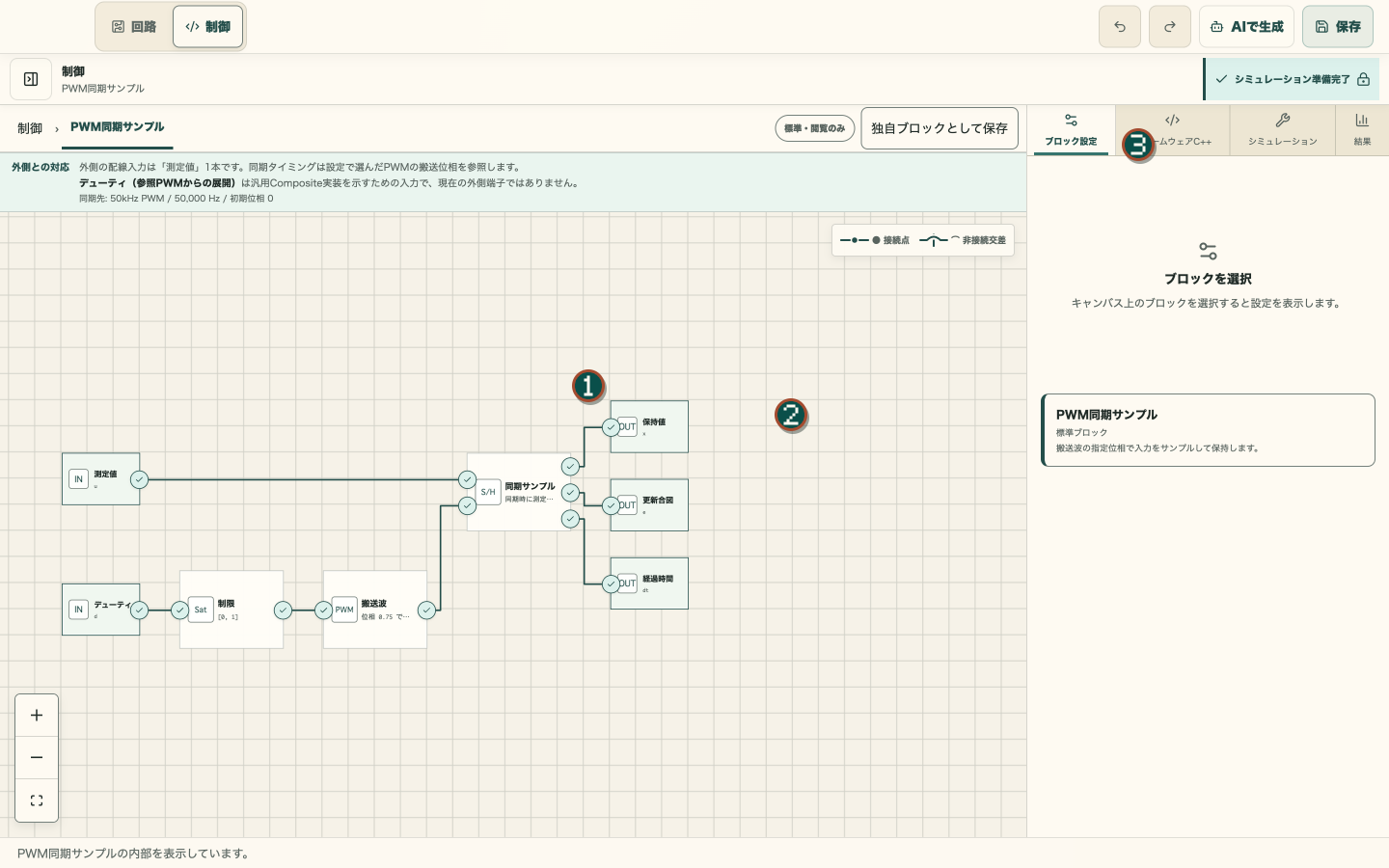Image resolution: width=1389 pixels, height=868 pixels.
Task: Click the output port of 搬送波 block
Action: [426, 610]
